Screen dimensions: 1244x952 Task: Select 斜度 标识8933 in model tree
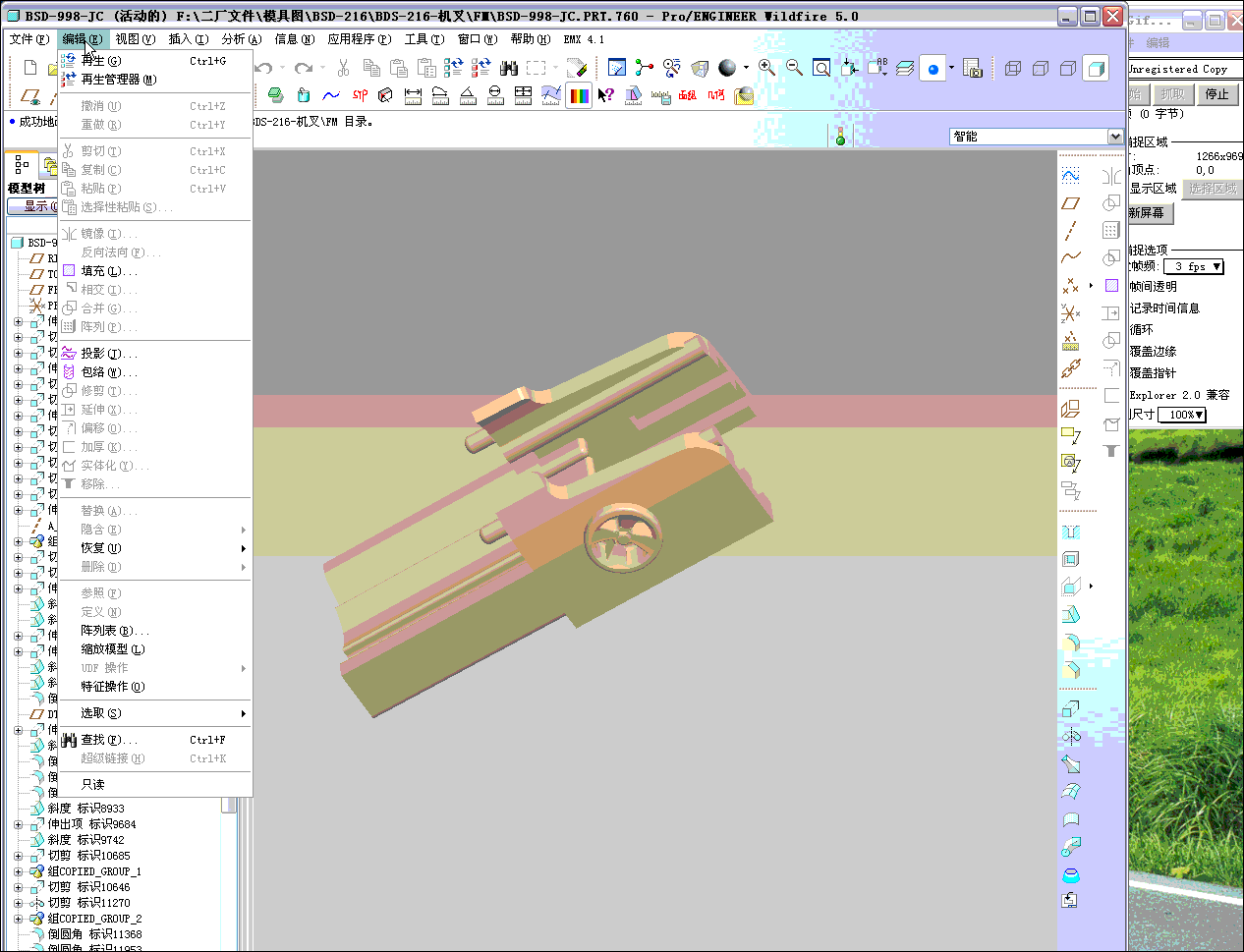coord(86,809)
